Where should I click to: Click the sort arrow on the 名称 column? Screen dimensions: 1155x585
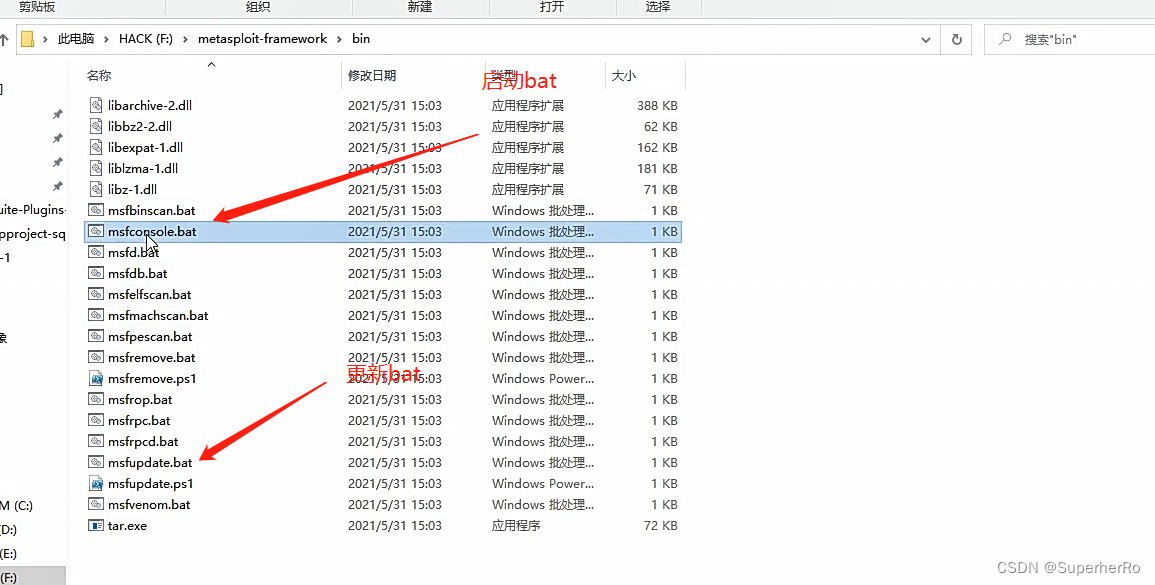(210, 62)
